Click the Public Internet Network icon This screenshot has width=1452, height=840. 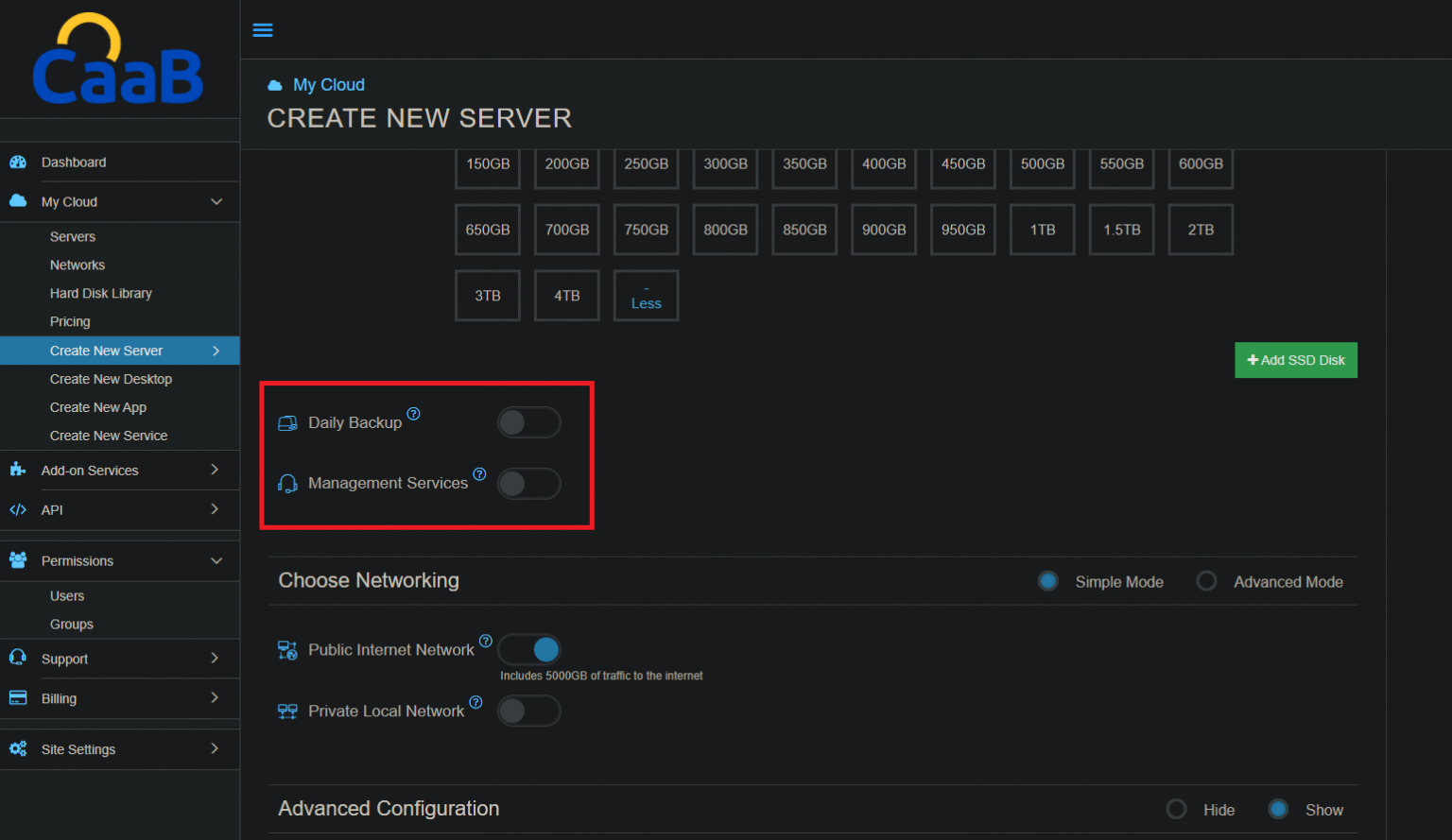coord(287,650)
